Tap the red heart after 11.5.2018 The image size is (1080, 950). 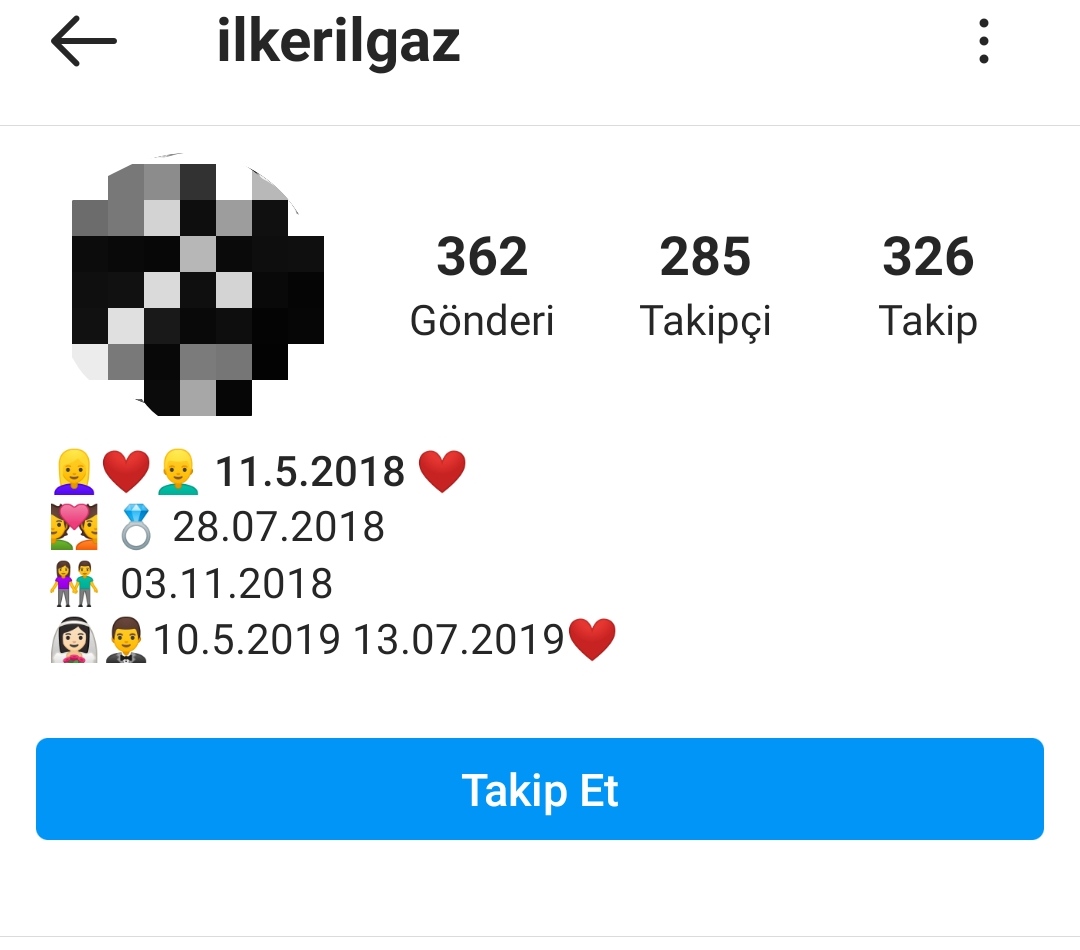point(442,471)
